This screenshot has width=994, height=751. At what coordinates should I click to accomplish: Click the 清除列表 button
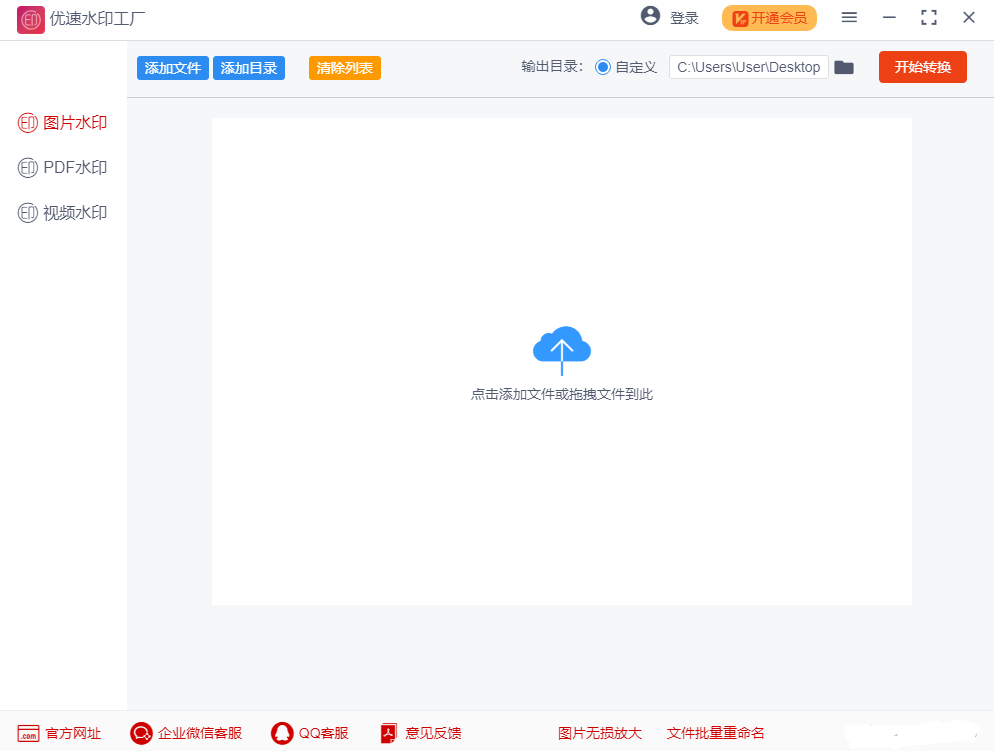345,68
